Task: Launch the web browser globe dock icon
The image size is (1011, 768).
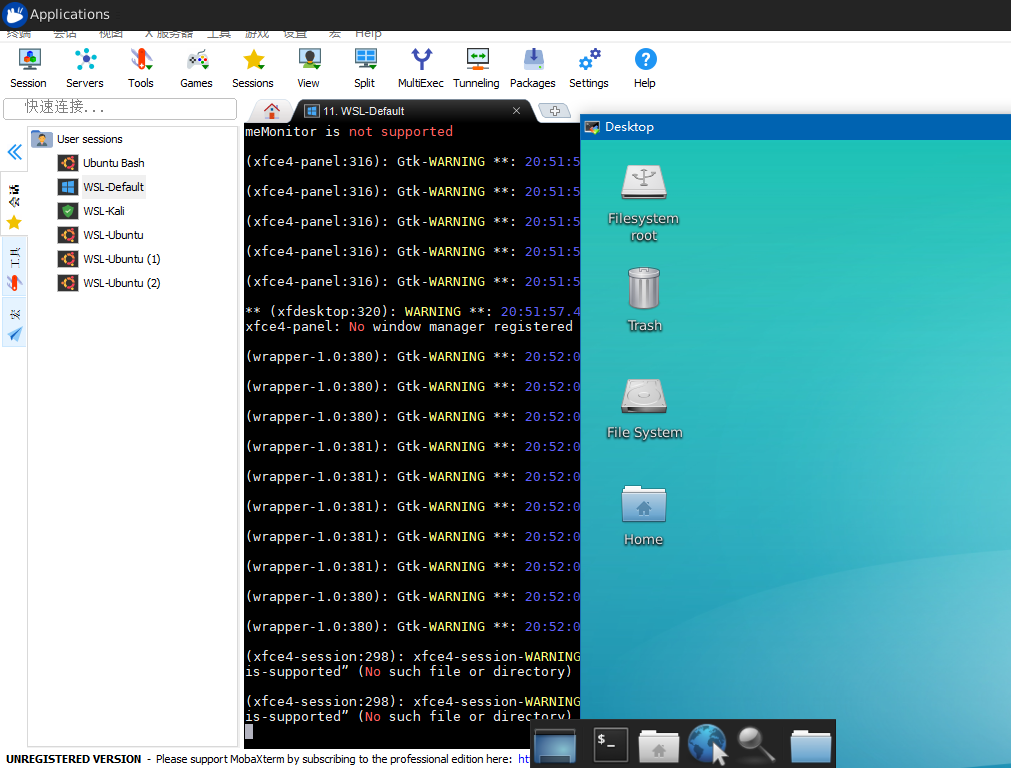Action: (707, 744)
